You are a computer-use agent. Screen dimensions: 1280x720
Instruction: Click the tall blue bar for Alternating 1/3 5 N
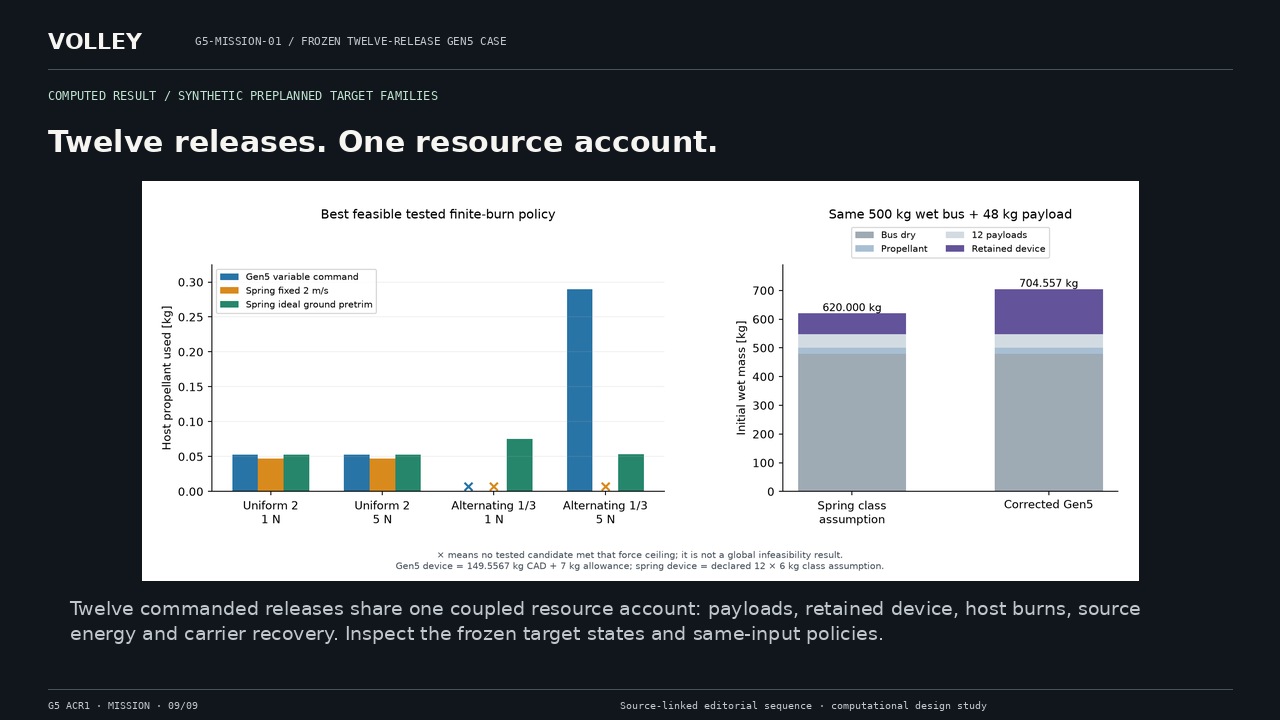pos(580,390)
